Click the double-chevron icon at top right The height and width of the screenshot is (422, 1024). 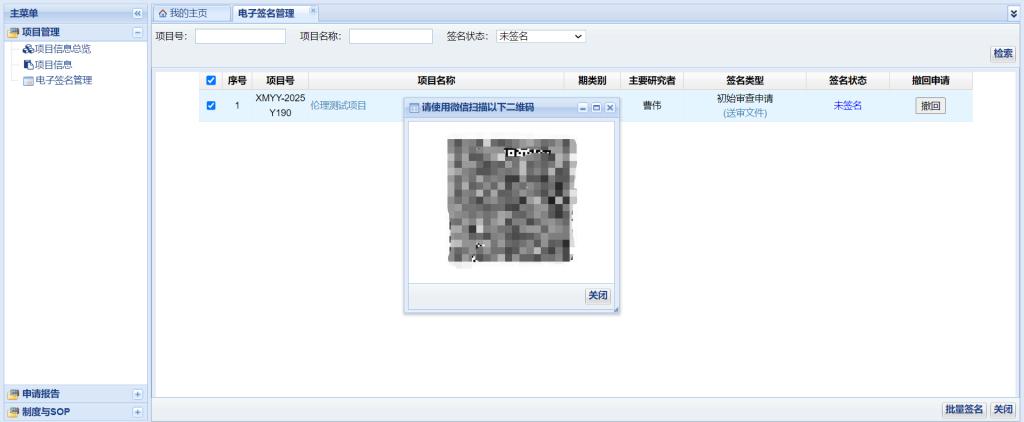tap(1014, 13)
